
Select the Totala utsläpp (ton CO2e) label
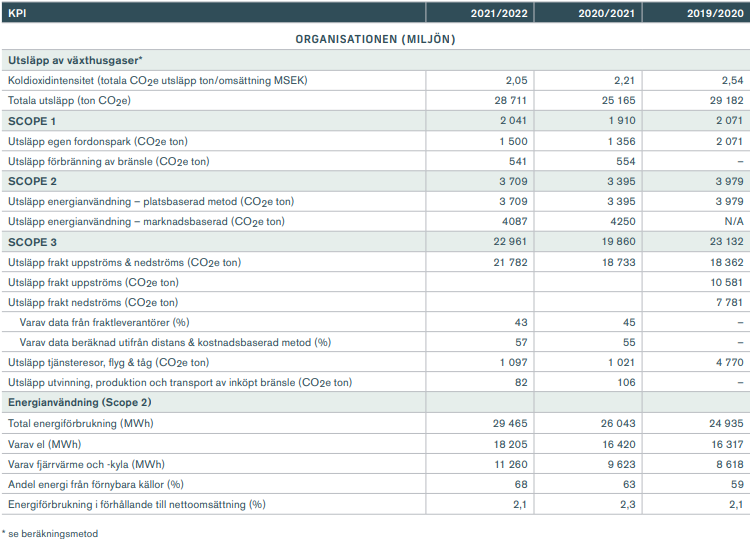69,100
